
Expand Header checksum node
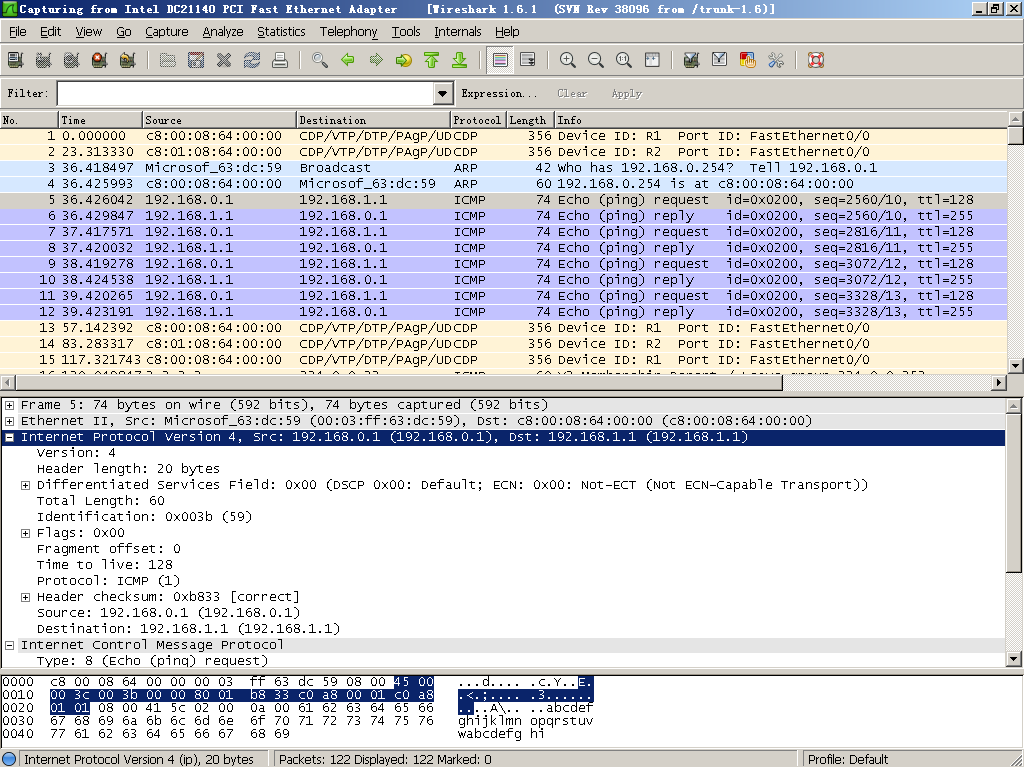click(x=25, y=597)
